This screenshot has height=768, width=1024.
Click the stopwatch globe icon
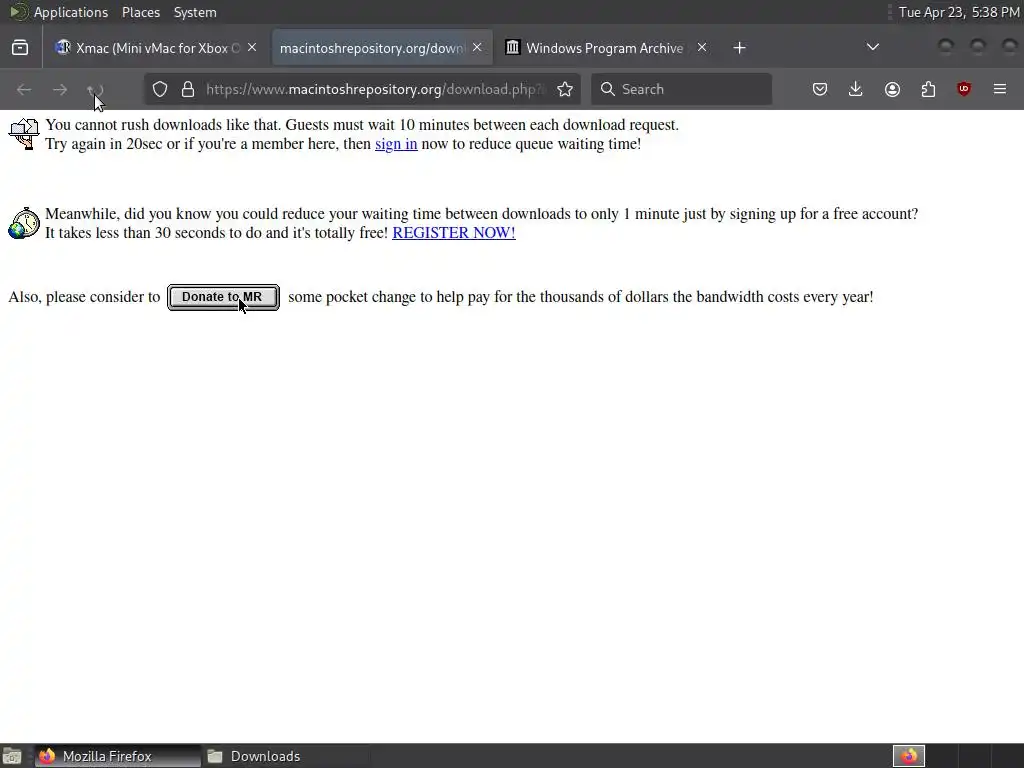[x=24, y=223]
